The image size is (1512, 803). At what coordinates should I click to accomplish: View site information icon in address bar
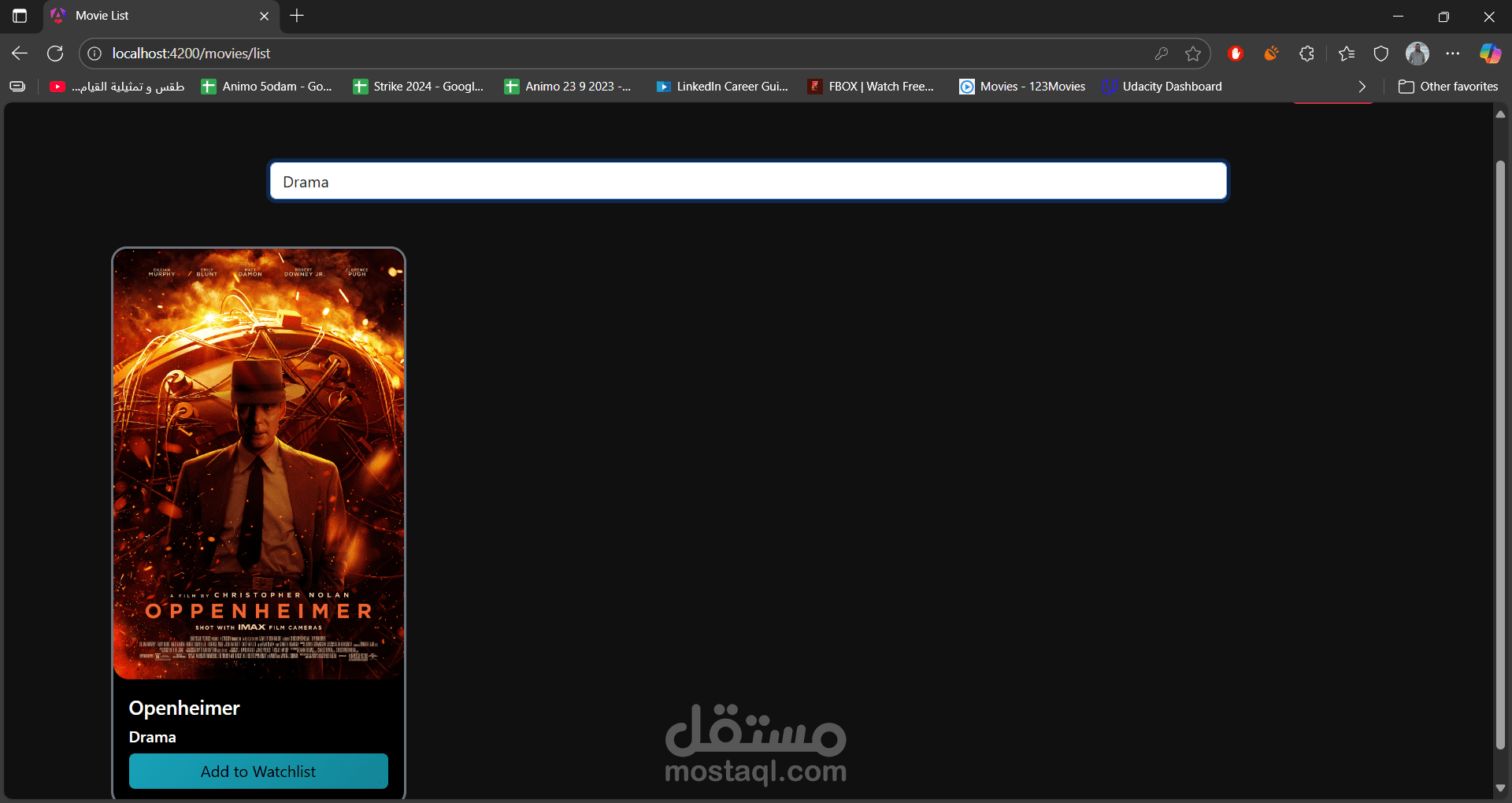(94, 54)
